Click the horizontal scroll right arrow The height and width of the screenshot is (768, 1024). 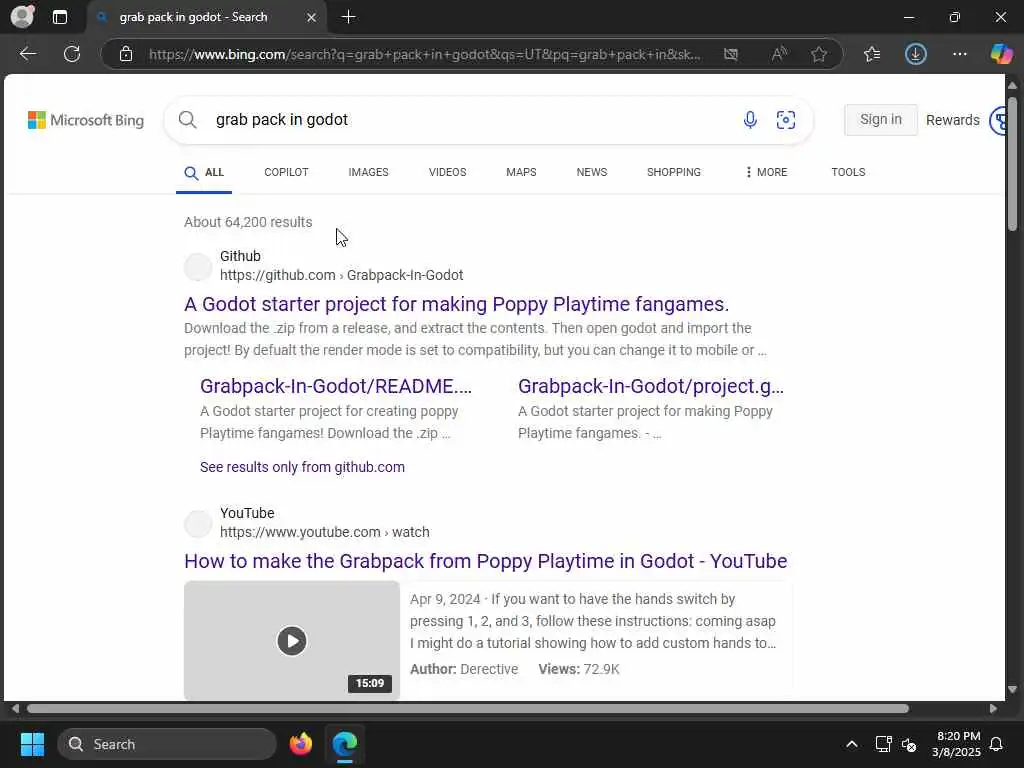click(x=993, y=709)
